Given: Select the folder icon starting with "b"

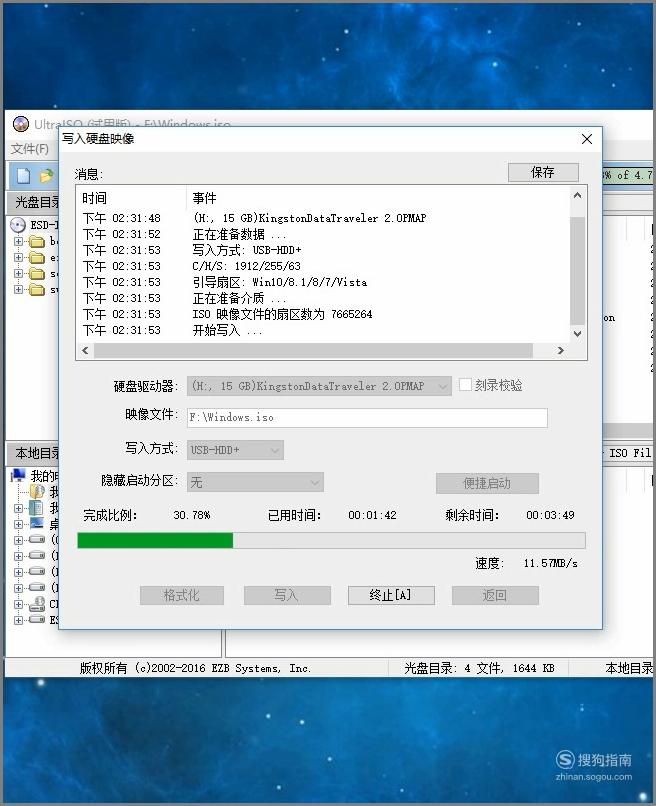Looking at the screenshot, I should pyautogui.click(x=37, y=241).
